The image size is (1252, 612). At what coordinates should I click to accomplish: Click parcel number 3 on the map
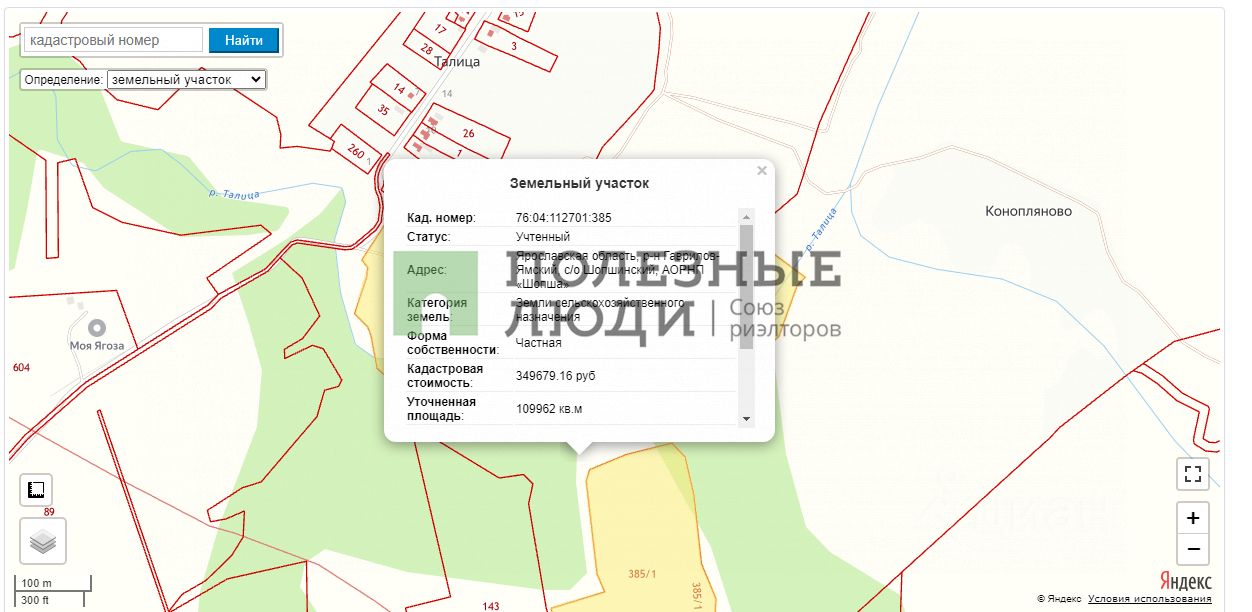pyautogui.click(x=514, y=46)
